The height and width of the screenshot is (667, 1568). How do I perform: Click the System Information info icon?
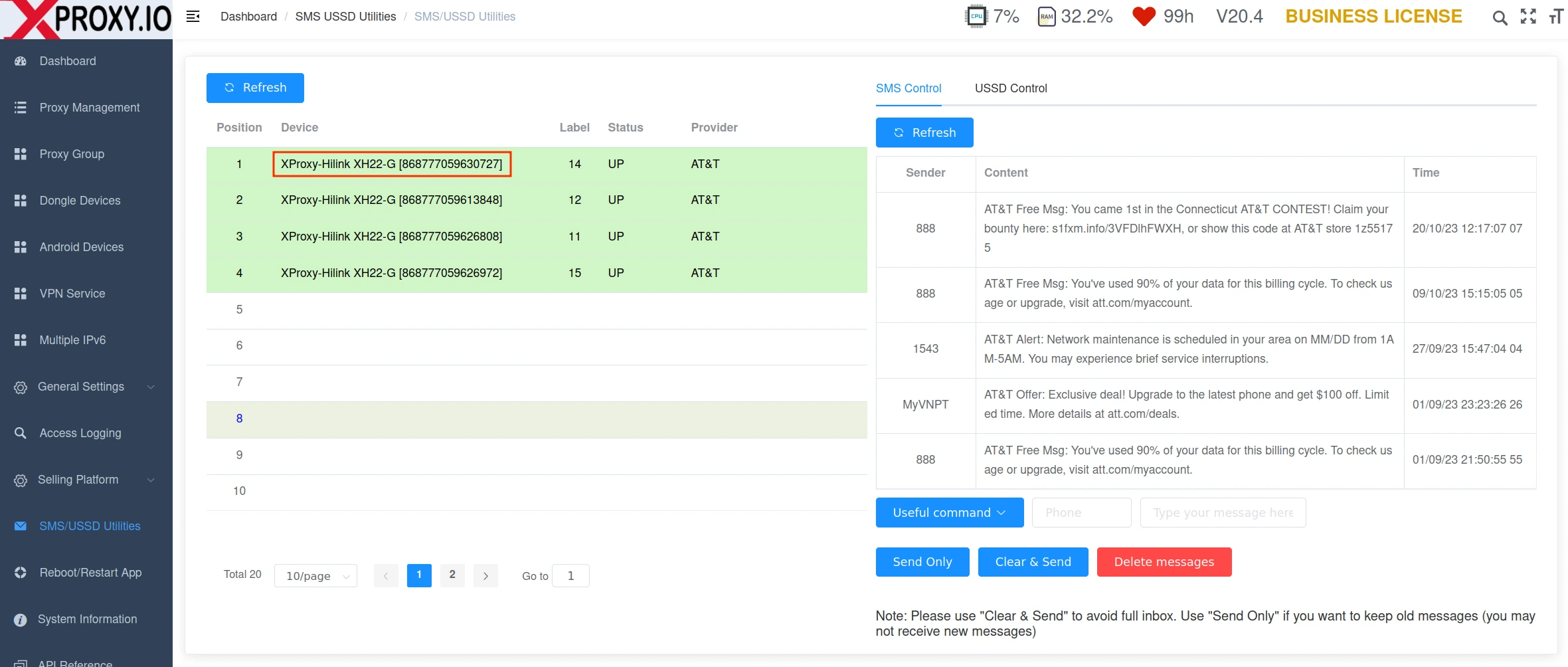(21, 620)
